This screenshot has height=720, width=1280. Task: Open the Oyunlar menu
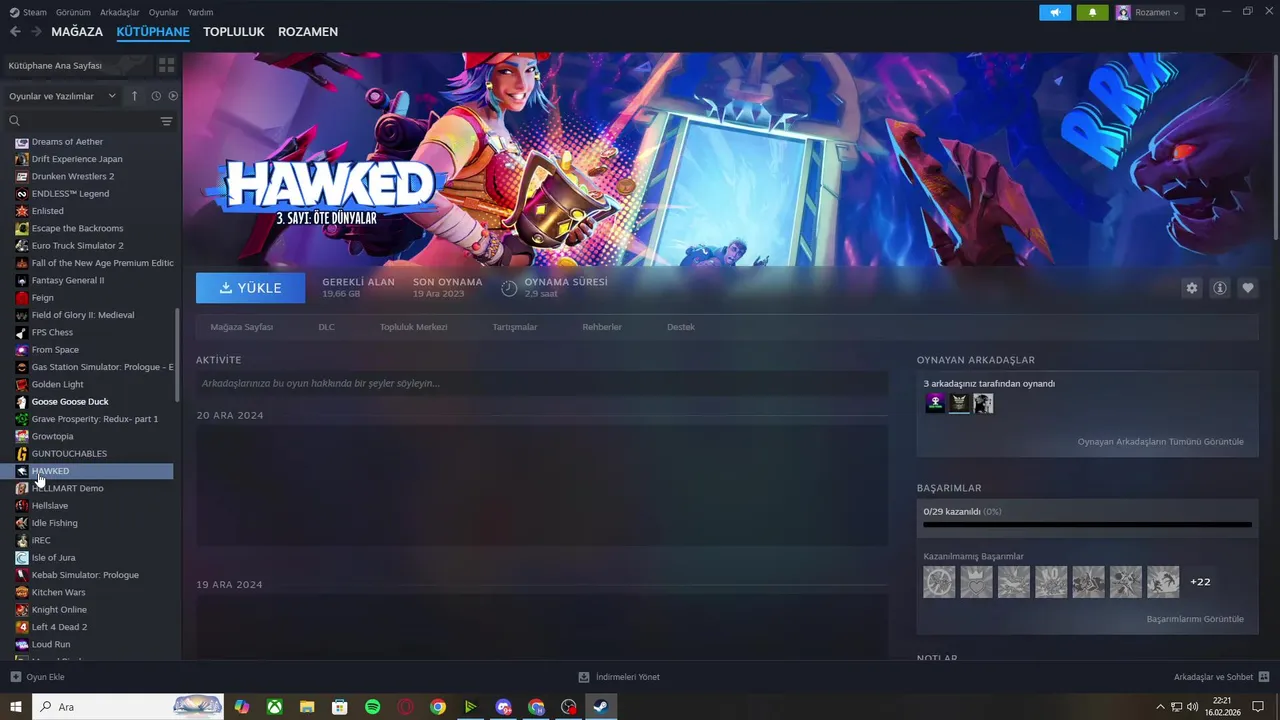(164, 12)
